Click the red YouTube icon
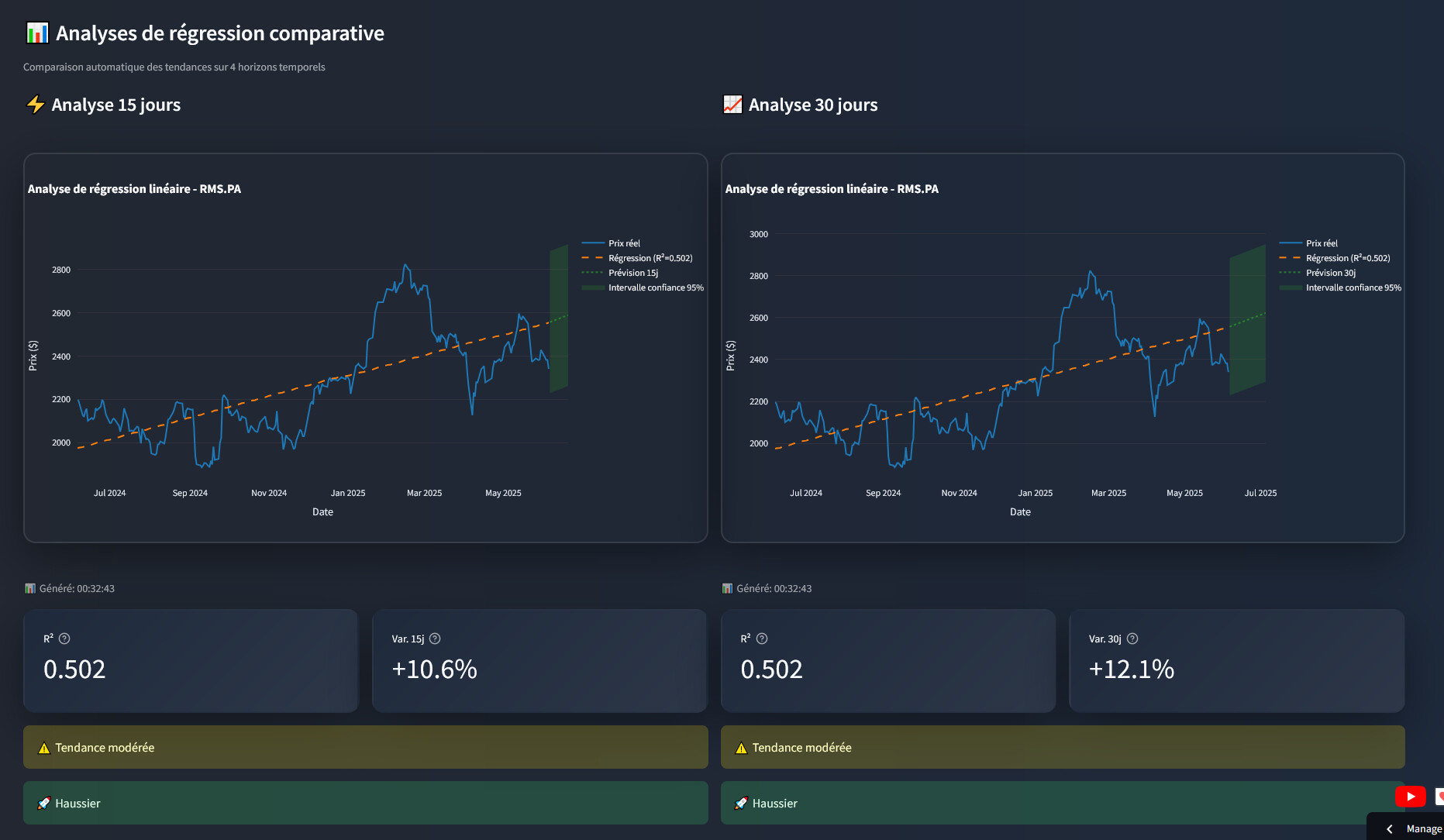 (x=1410, y=796)
